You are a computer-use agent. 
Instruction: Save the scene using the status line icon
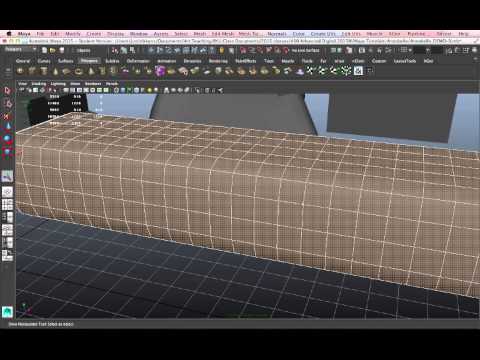tap(62, 50)
